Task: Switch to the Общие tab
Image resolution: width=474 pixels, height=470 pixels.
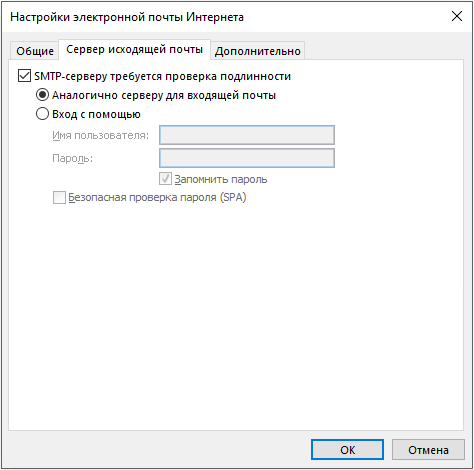Action: [x=35, y=51]
